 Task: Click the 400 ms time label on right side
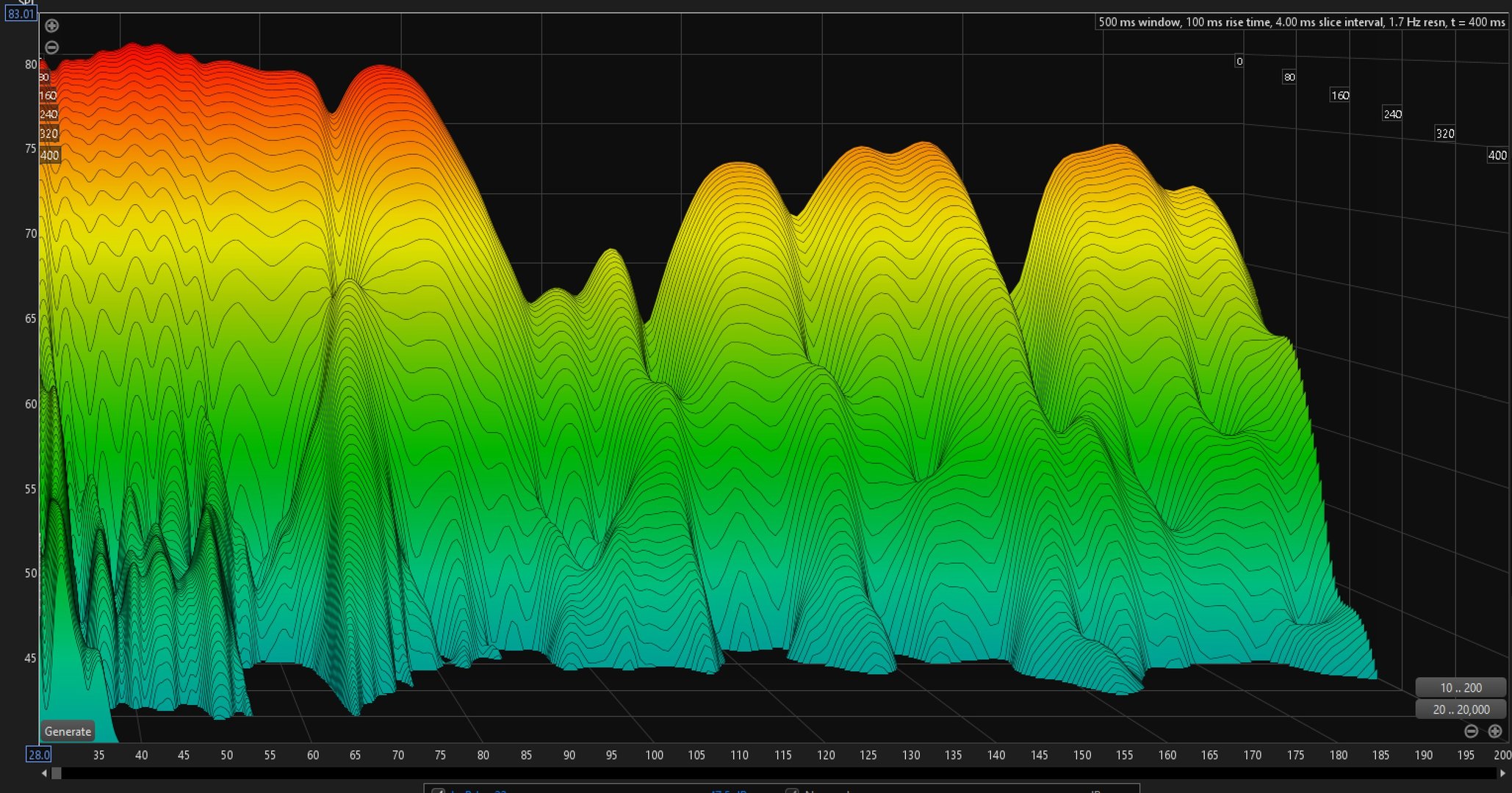pyautogui.click(x=1497, y=156)
